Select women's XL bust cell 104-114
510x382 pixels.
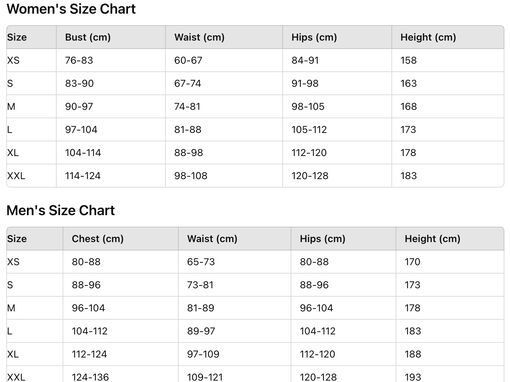click(x=83, y=153)
